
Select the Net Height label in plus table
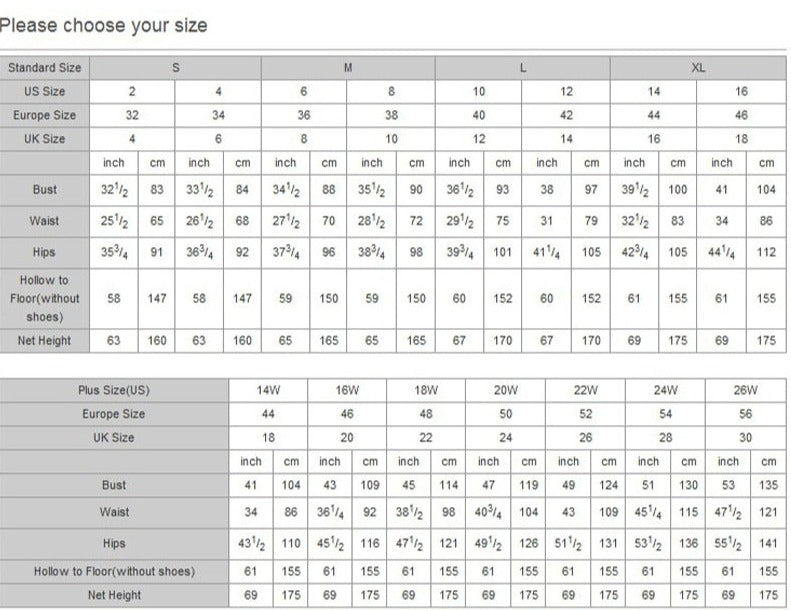[x=114, y=595]
